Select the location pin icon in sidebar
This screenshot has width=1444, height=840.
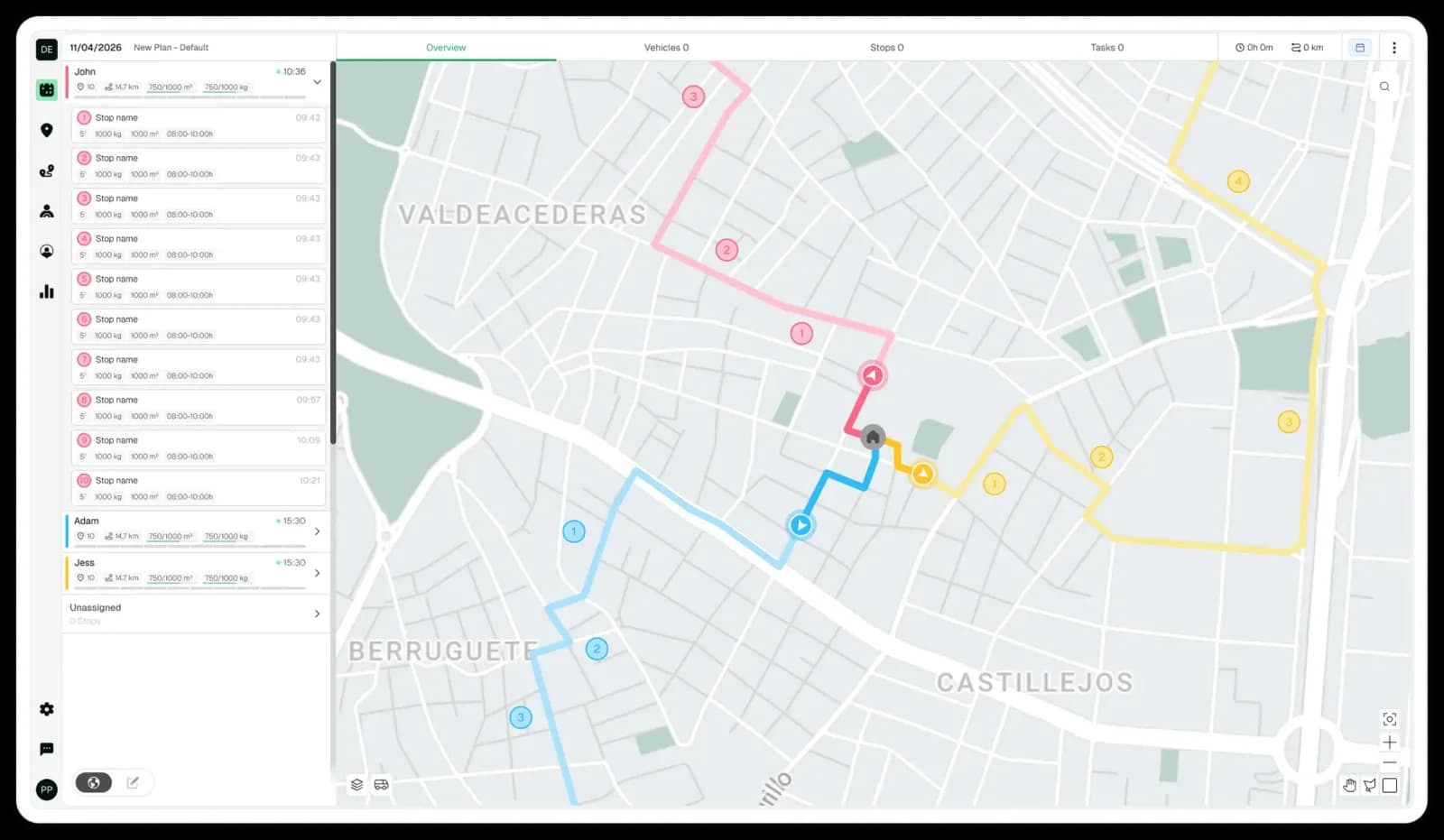(x=46, y=130)
